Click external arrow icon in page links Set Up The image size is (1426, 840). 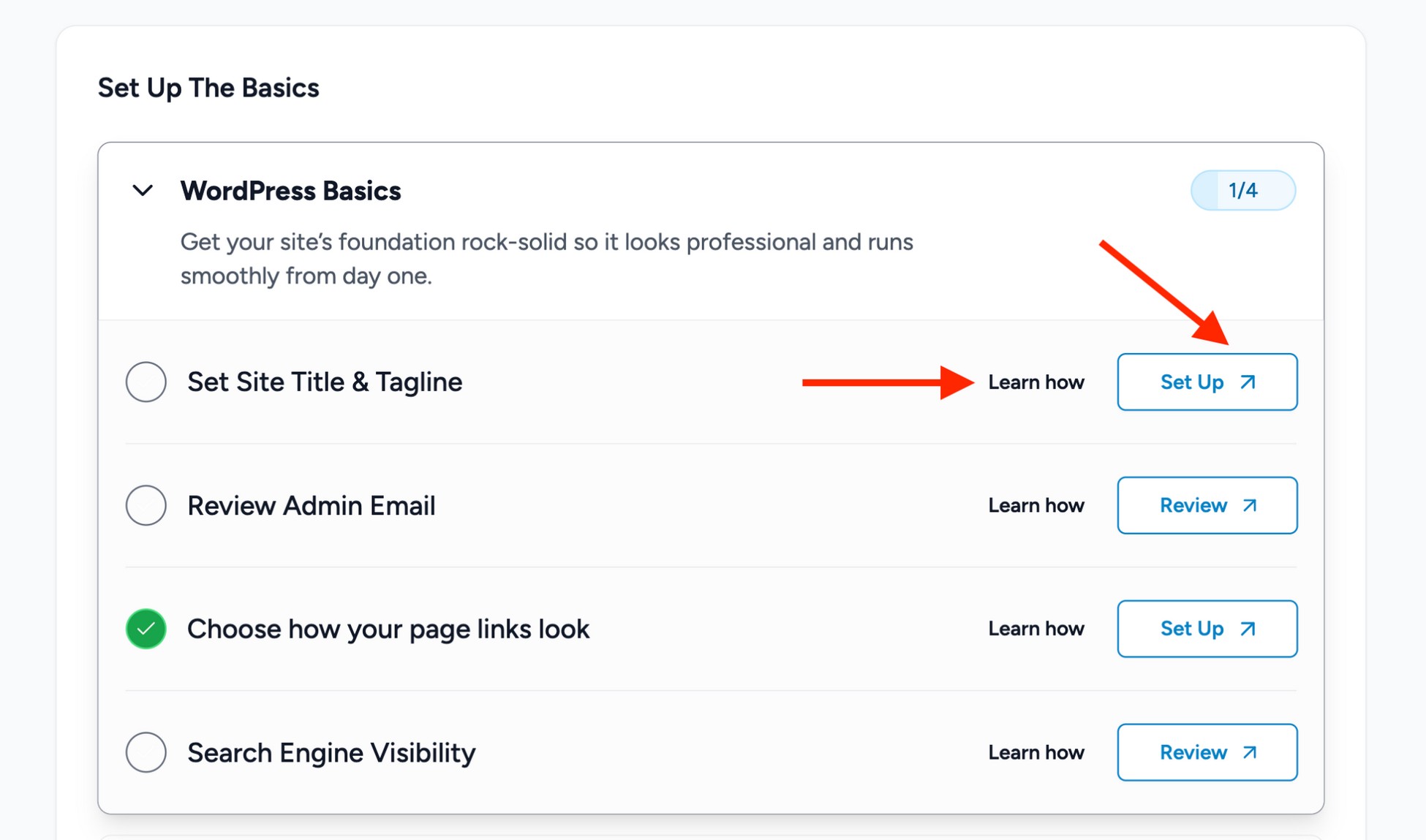click(1248, 629)
